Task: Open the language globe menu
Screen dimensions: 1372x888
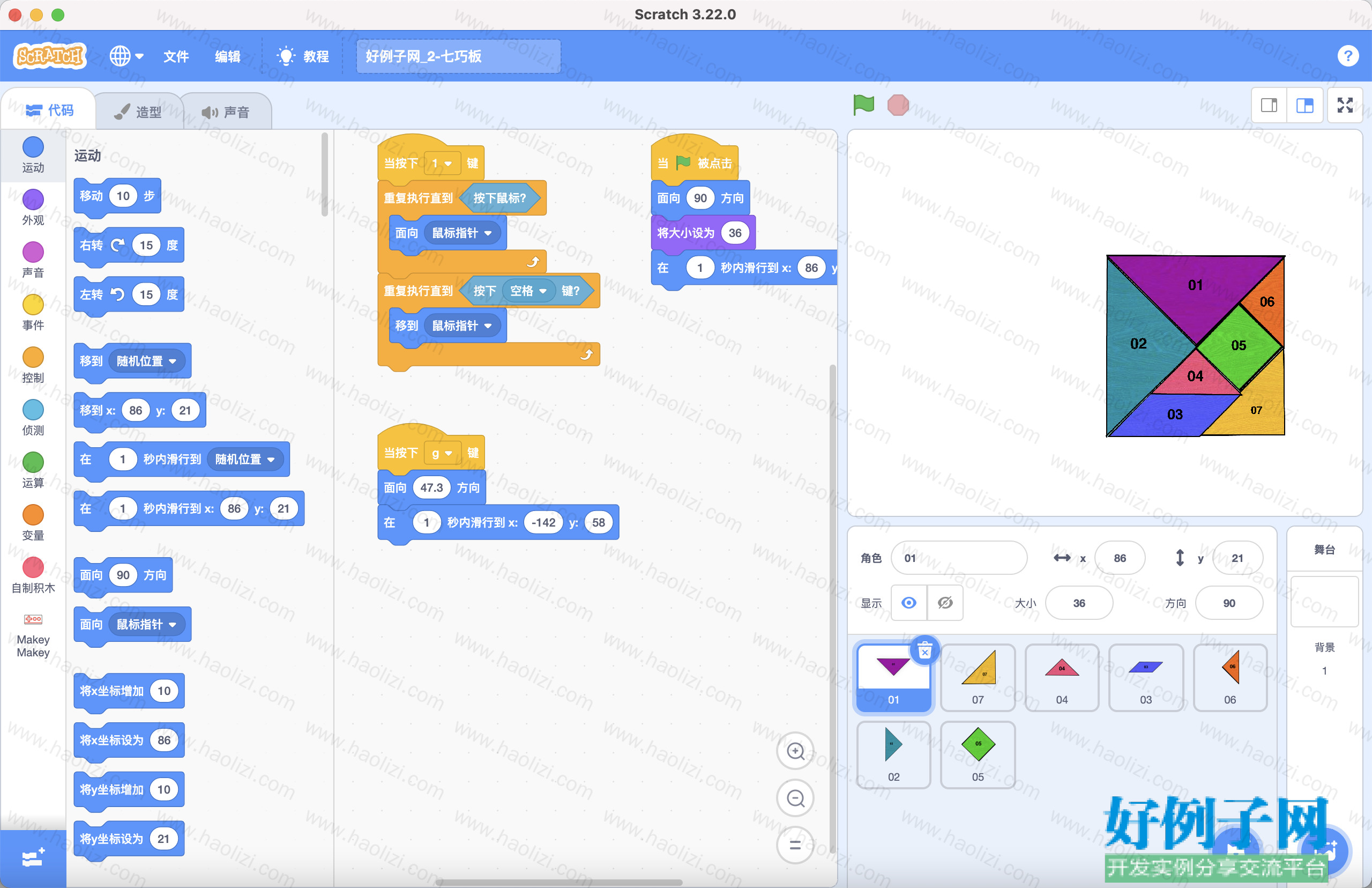Action: pos(126,56)
